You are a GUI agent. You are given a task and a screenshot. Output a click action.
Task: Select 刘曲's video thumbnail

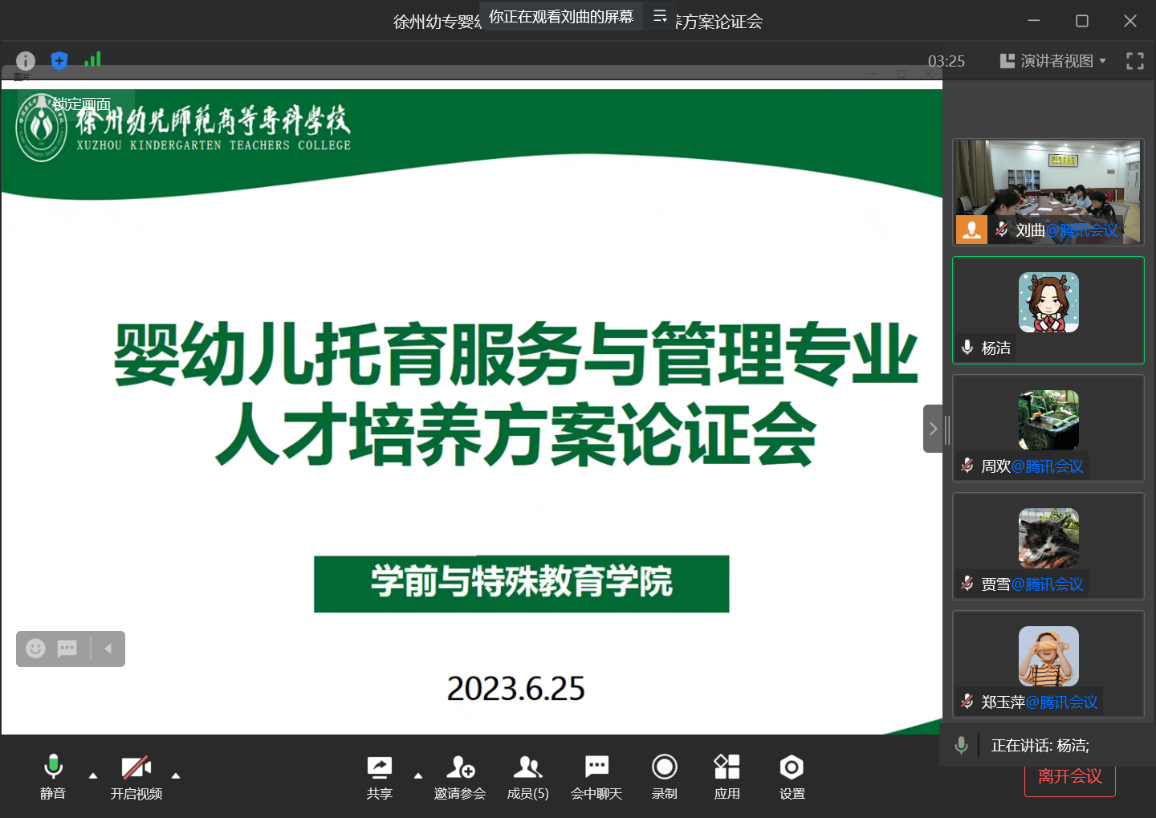click(x=1048, y=191)
